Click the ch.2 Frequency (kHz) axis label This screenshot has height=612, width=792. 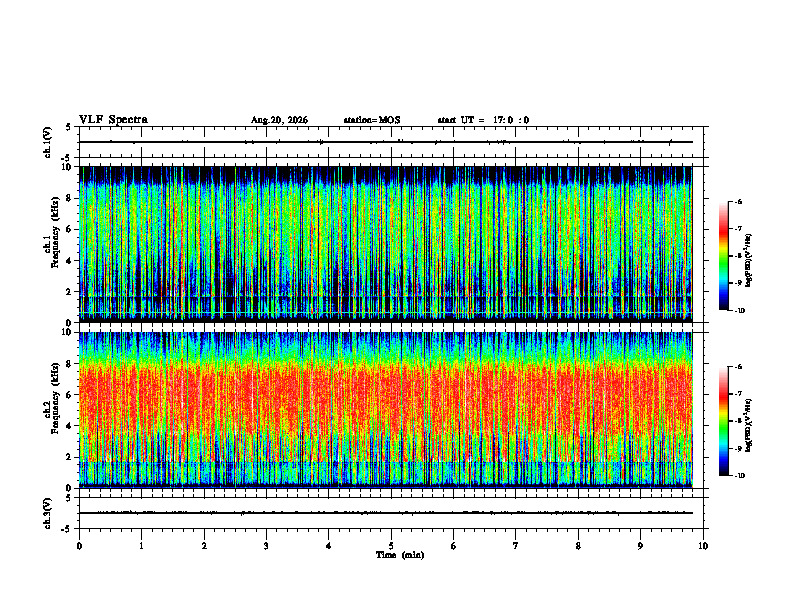pyautogui.click(x=51, y=398)
